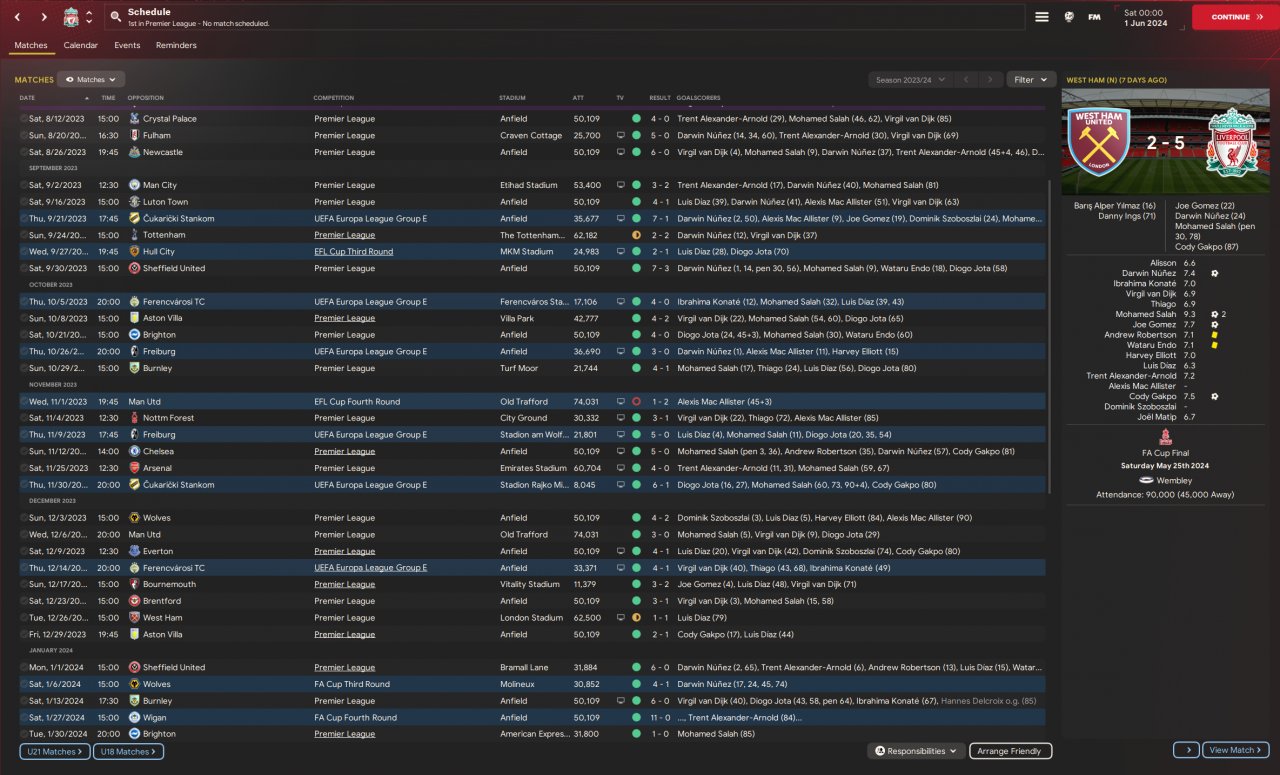Toggle reminder circle on Crystal Palace 8/12 row
This screenshot has height=775, width=1280.
24,119
